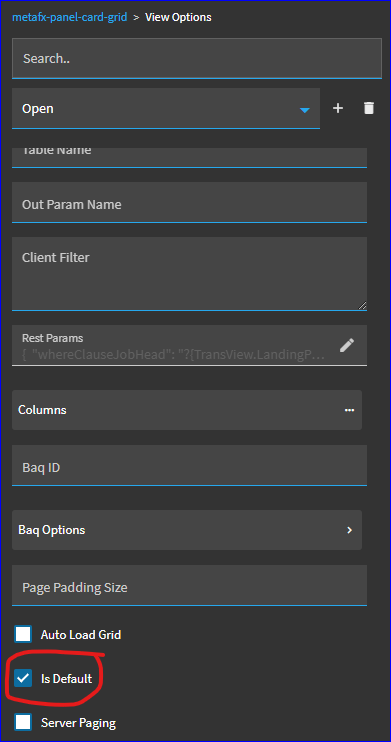This screenshot has height=742, width=391.
Task: Click the Baq ID input field
Action: (189, 465)
